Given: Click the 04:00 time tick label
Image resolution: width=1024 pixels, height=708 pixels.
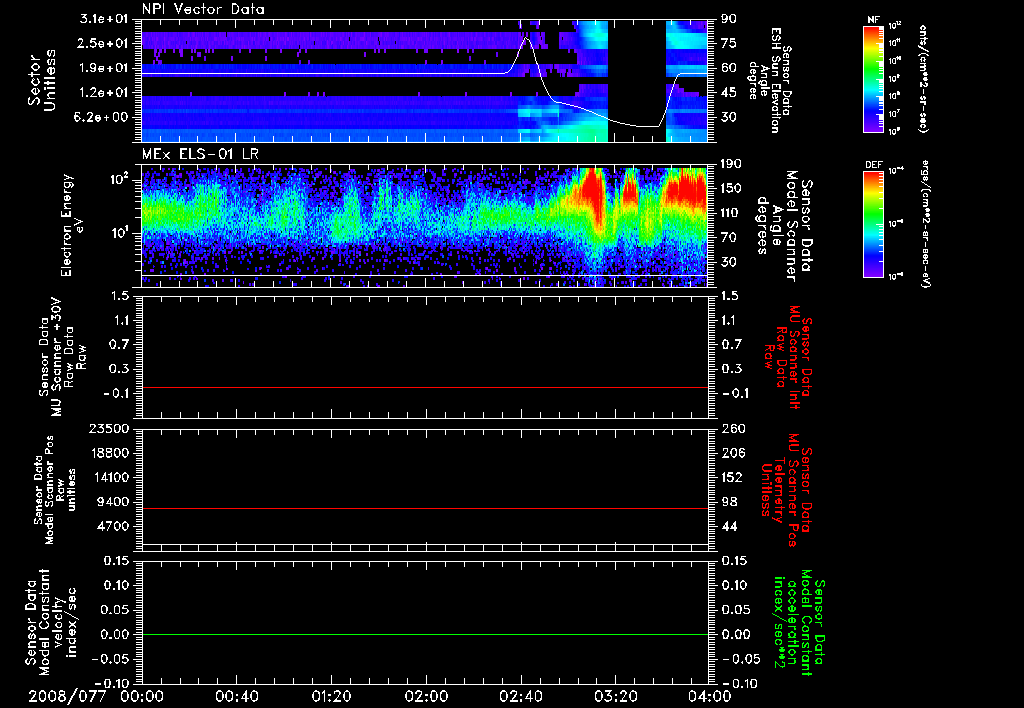Looking at the screenshot, I should click(710, 696).
